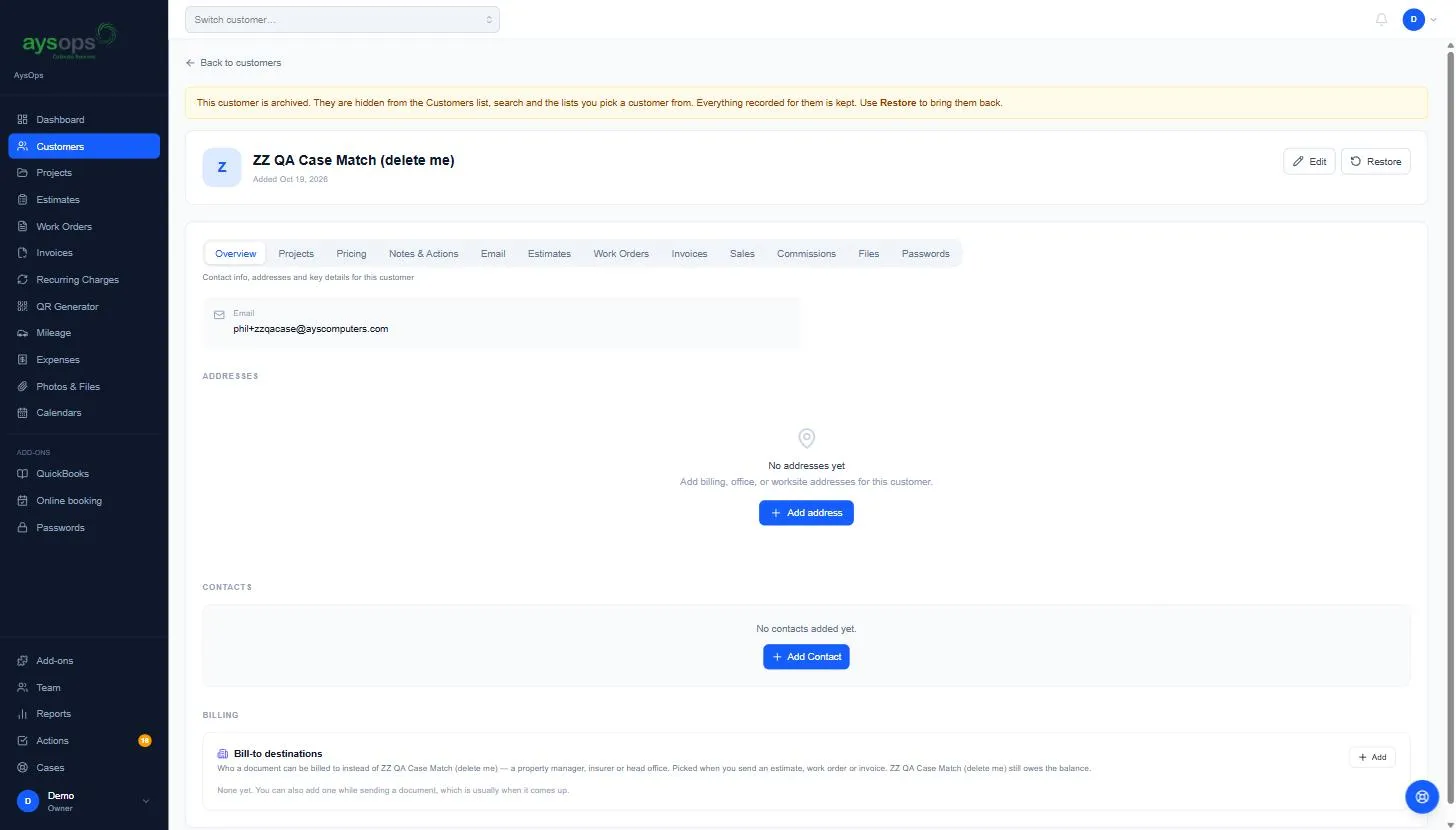Open the QR Generator icon
Screen dimensions: 1456x830
point(23,307)
